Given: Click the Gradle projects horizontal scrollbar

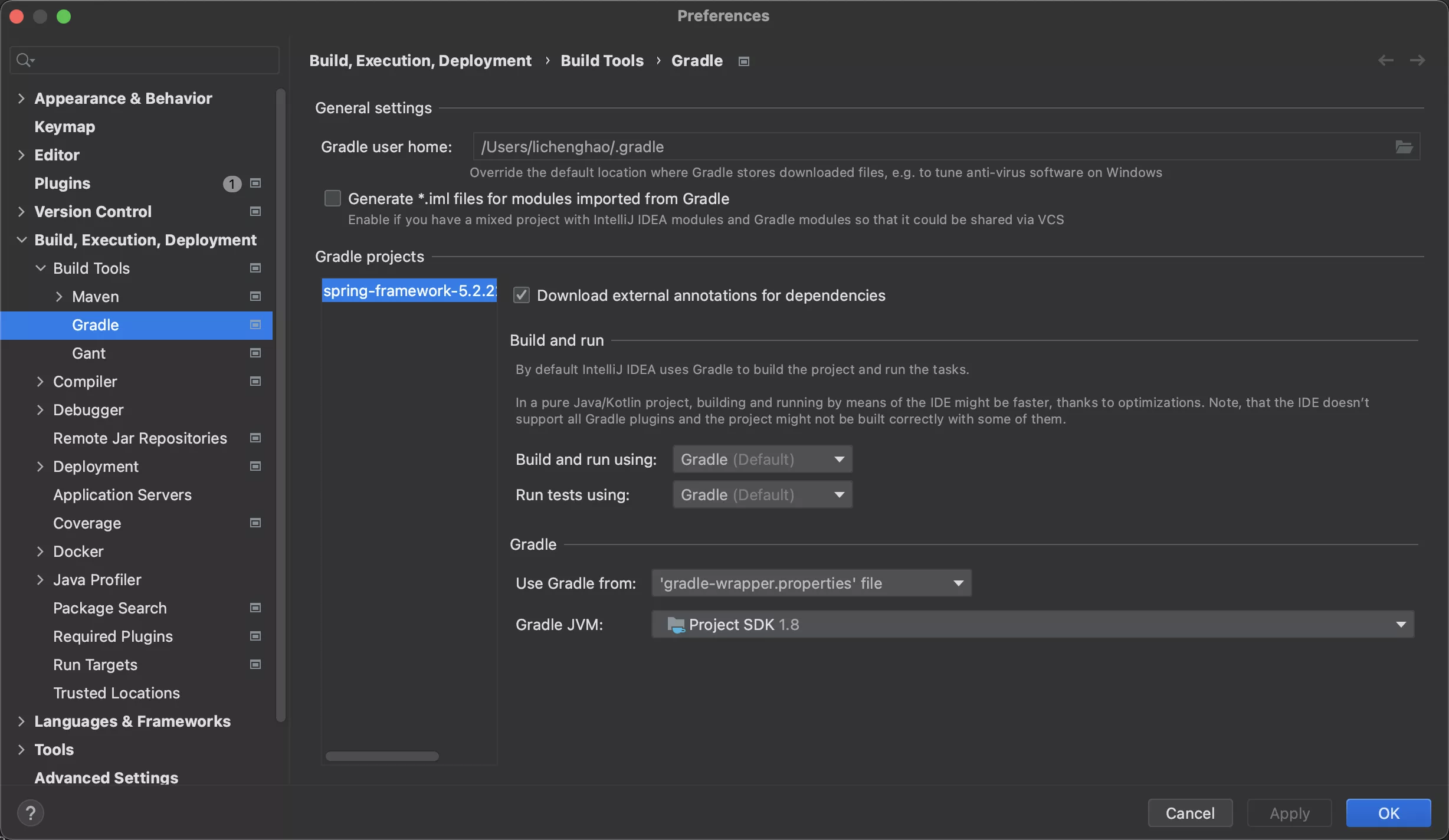Looking at the screenshot, I should (382, 756).
